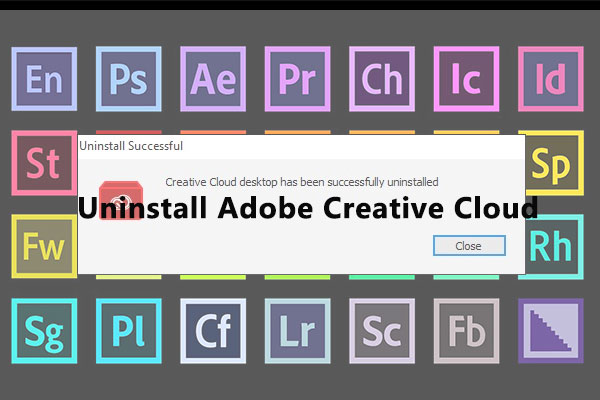Select the En Encore icon
The width and height of the screenshot is (600, 400).
pyautogui.click(x=44, y=79)
